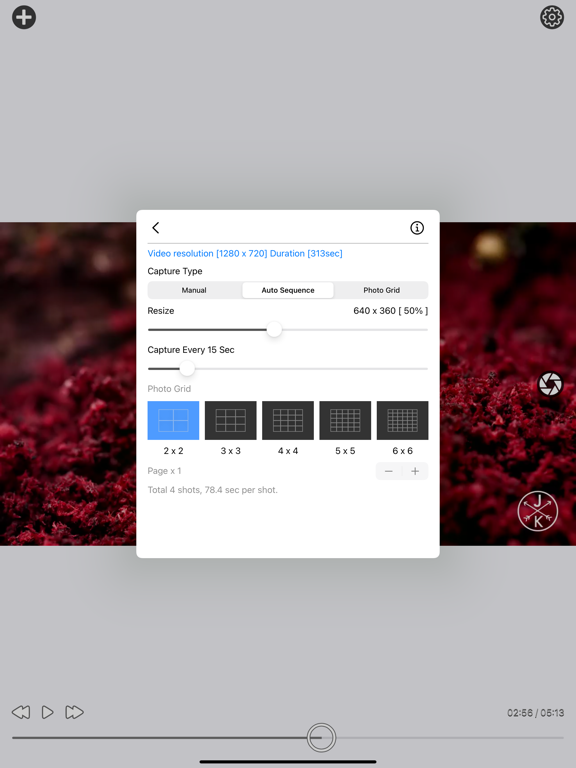Click the Resize slider handle
576x768 pixels.
tap(274, 330)
